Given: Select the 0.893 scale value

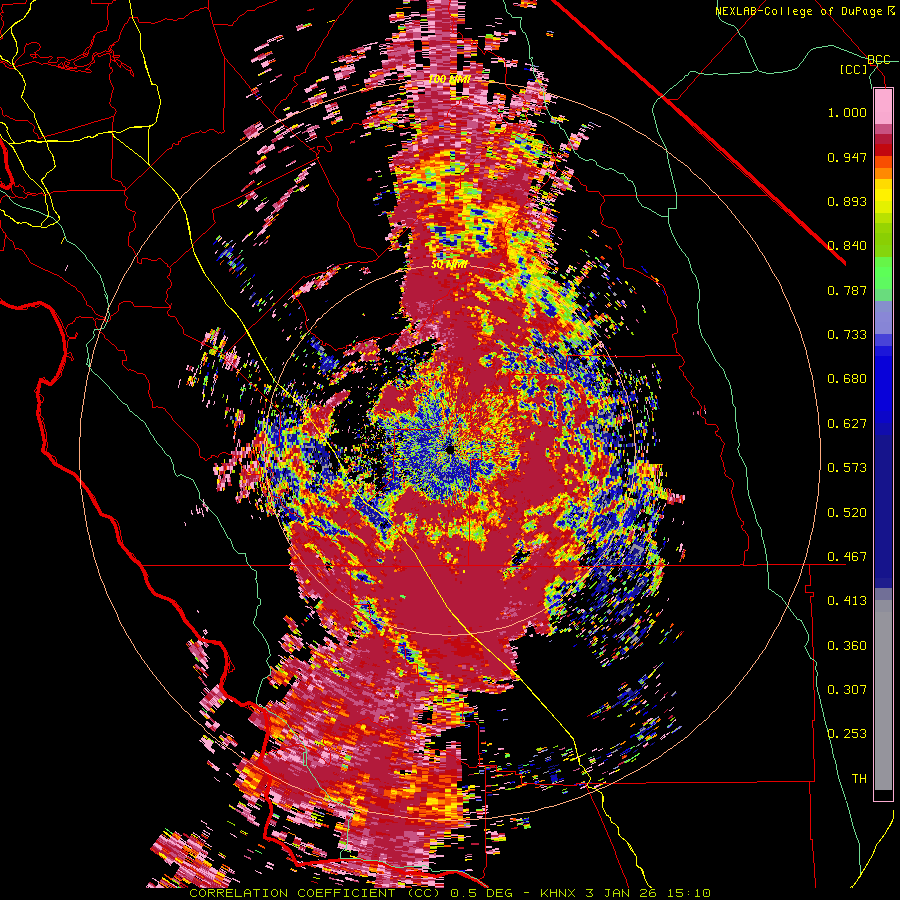Looking at the screenshot, I should 847,201.
